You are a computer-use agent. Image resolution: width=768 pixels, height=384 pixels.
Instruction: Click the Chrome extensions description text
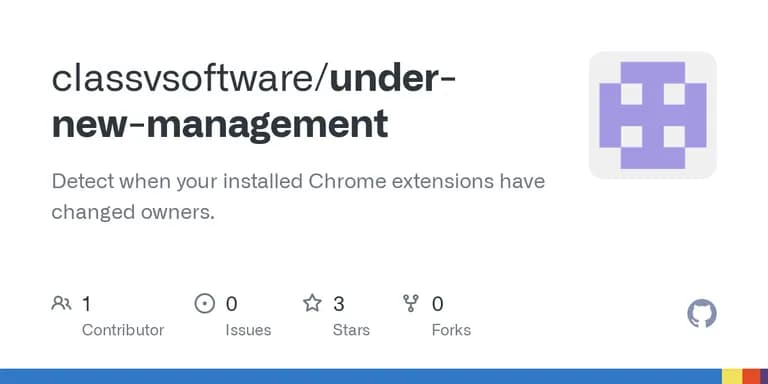point(298,196)
